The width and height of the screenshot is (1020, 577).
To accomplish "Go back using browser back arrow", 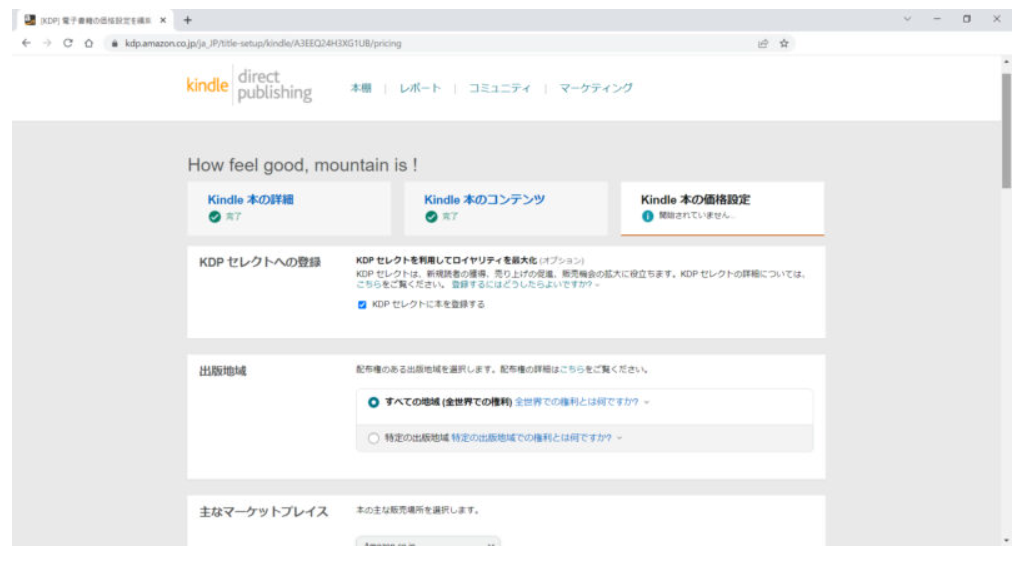I will click(x=26, y=43).
